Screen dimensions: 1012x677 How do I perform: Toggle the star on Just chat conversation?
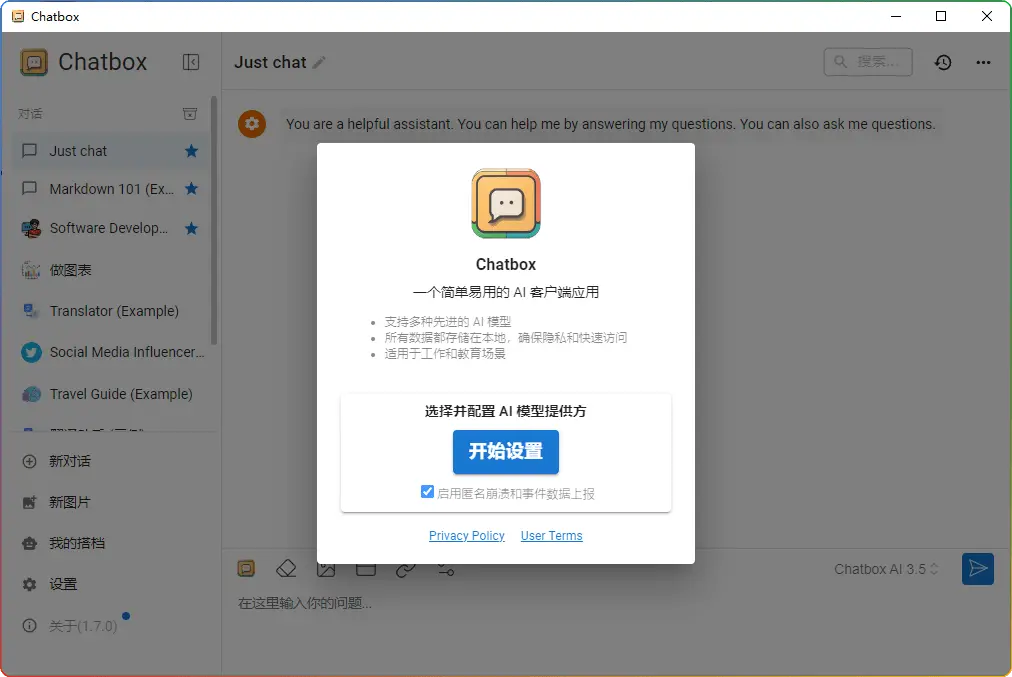(x=191, y=151)
